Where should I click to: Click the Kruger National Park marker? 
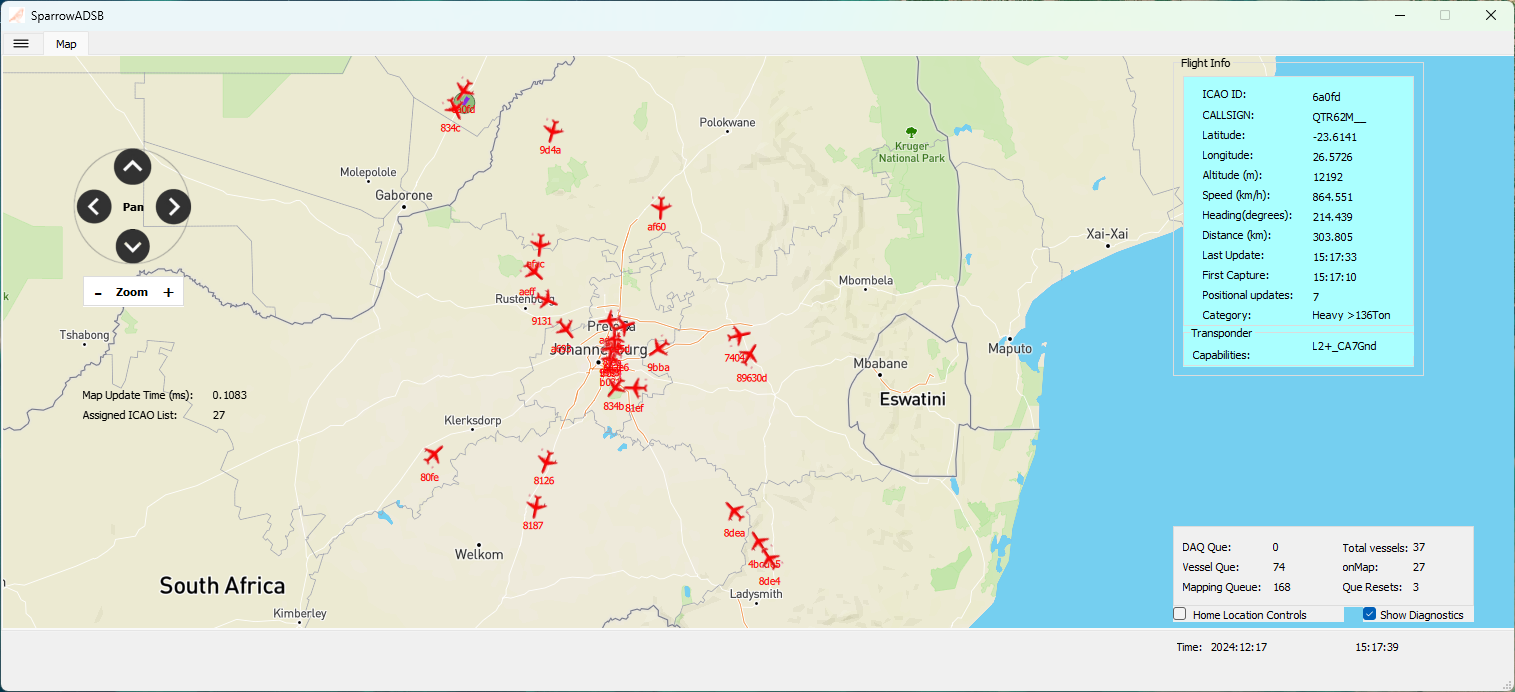click(910, 133)
